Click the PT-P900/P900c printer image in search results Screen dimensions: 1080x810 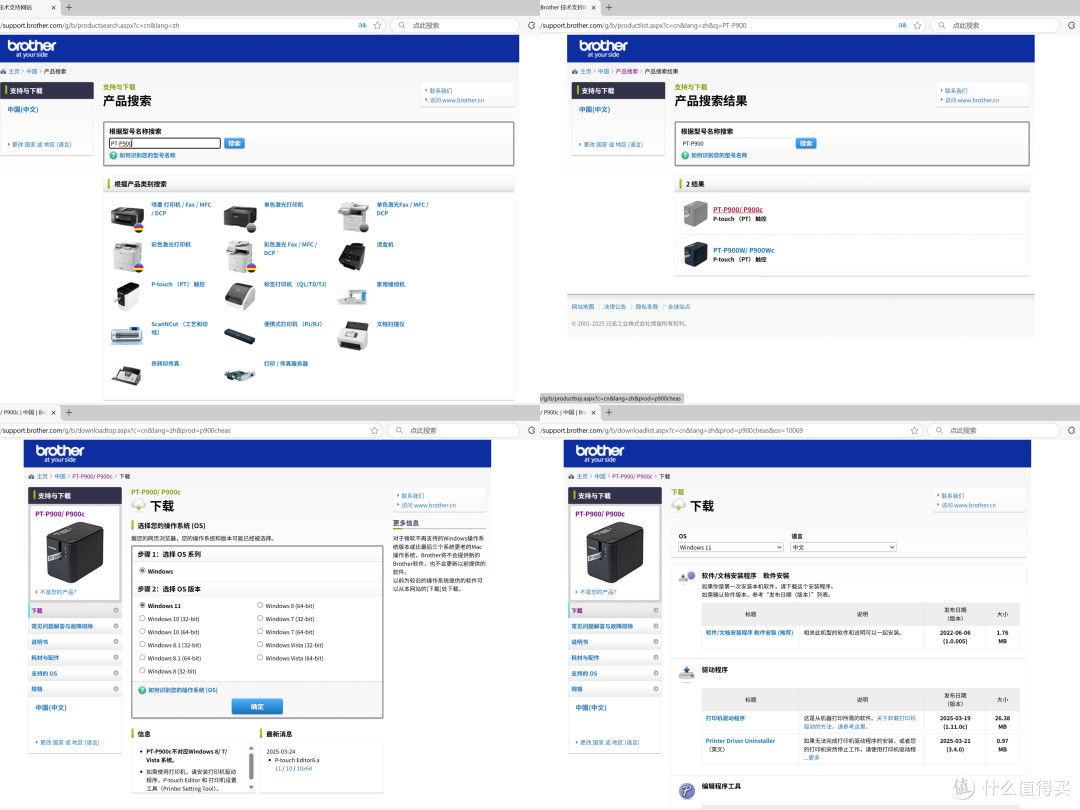tap(695, 214)
